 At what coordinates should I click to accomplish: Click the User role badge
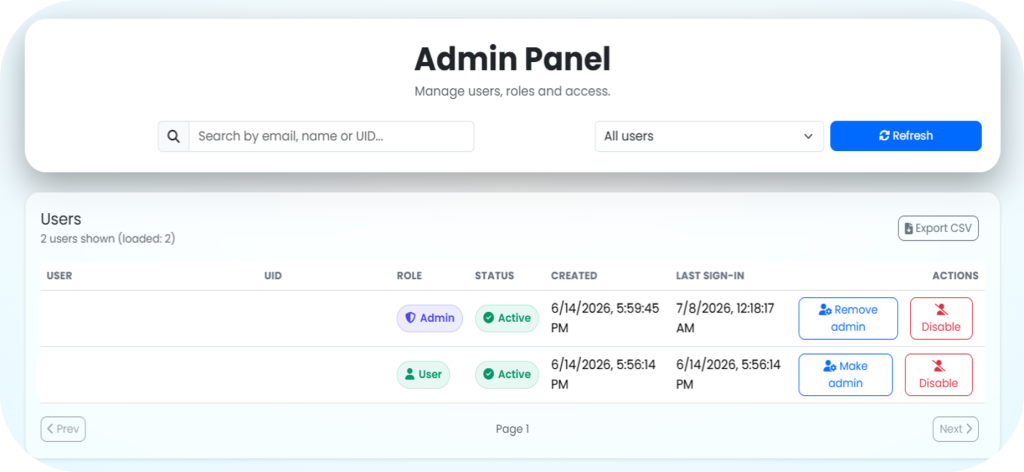[423, 375]
